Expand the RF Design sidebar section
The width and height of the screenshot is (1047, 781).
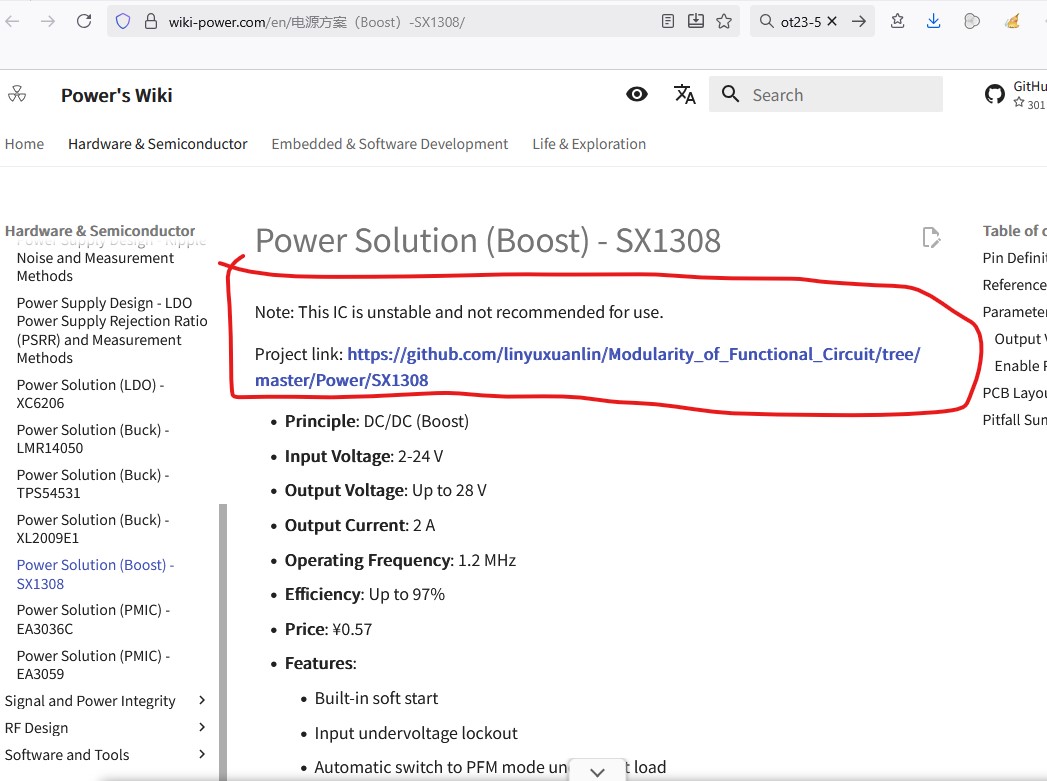pyautogui.click(x=202, y=728)
